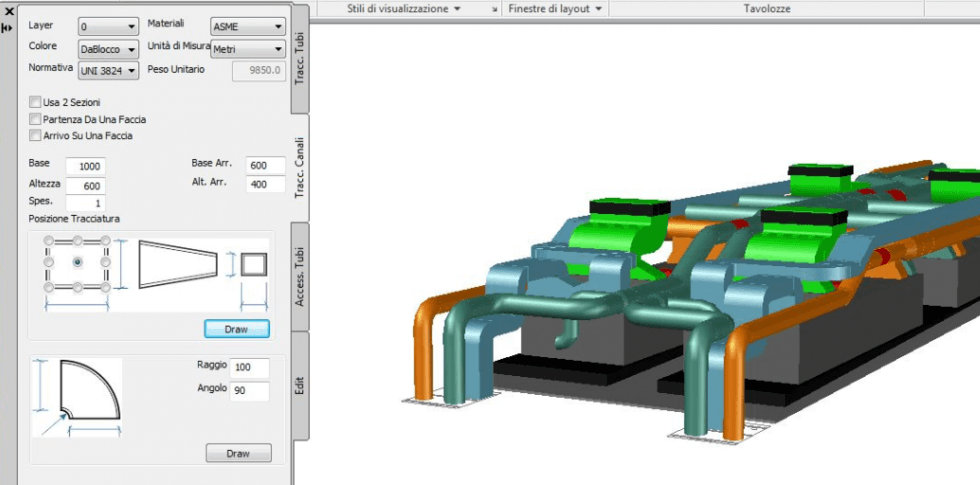Enable the Usa 2 Sezioni checkbox

pos(36,102)
